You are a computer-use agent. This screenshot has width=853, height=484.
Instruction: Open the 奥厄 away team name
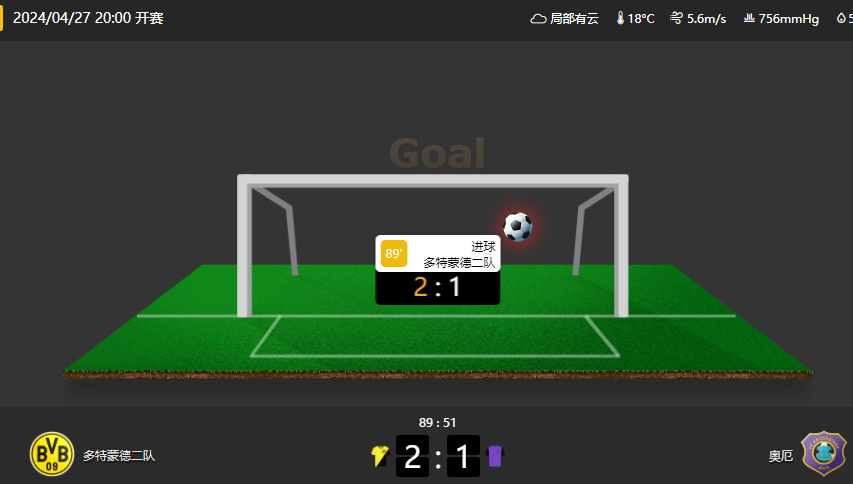click(x=781, y=456)
